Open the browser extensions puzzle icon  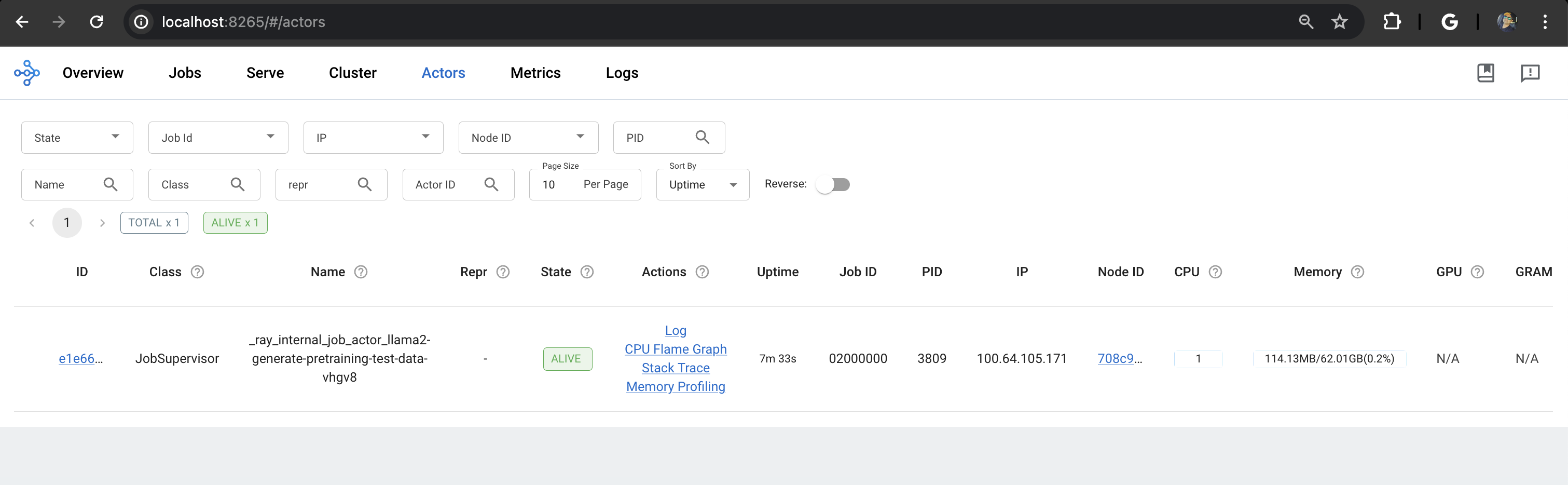(x=1392, y=22)
